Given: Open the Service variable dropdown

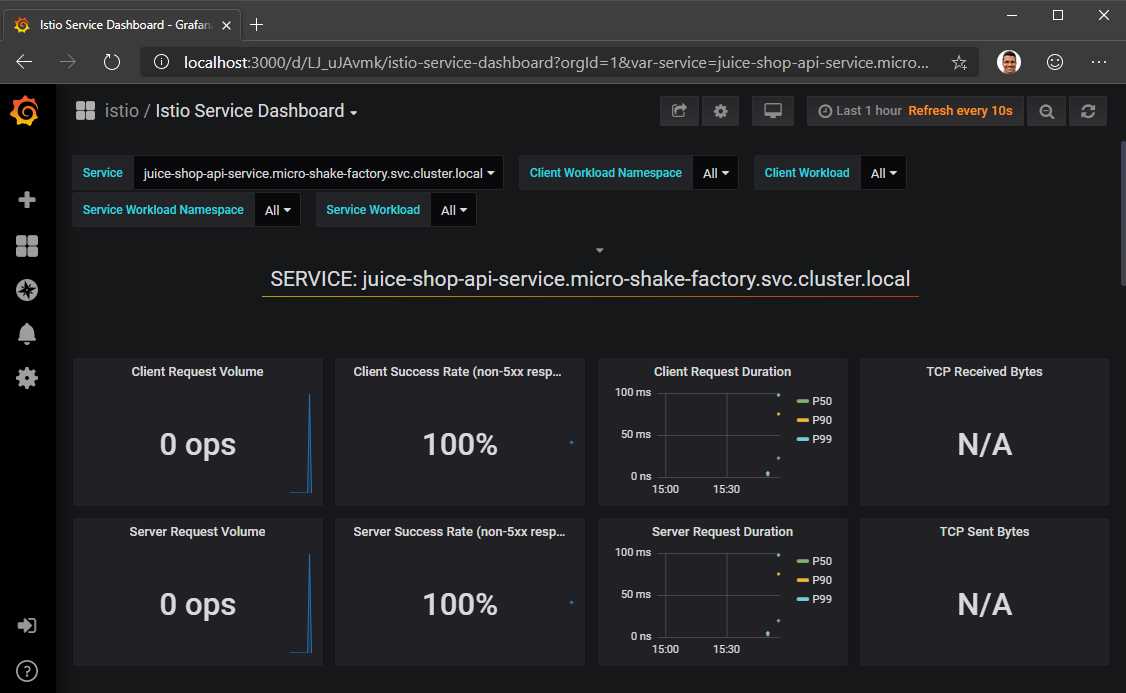Looking at the screenshot, I should point(318,172).
